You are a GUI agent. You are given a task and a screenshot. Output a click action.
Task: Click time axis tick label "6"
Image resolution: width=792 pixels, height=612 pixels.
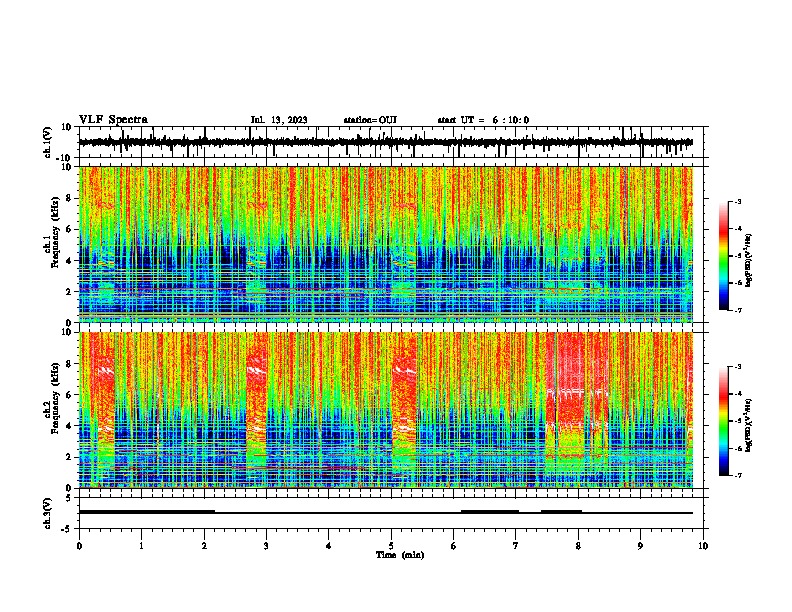tap(454, 546)
